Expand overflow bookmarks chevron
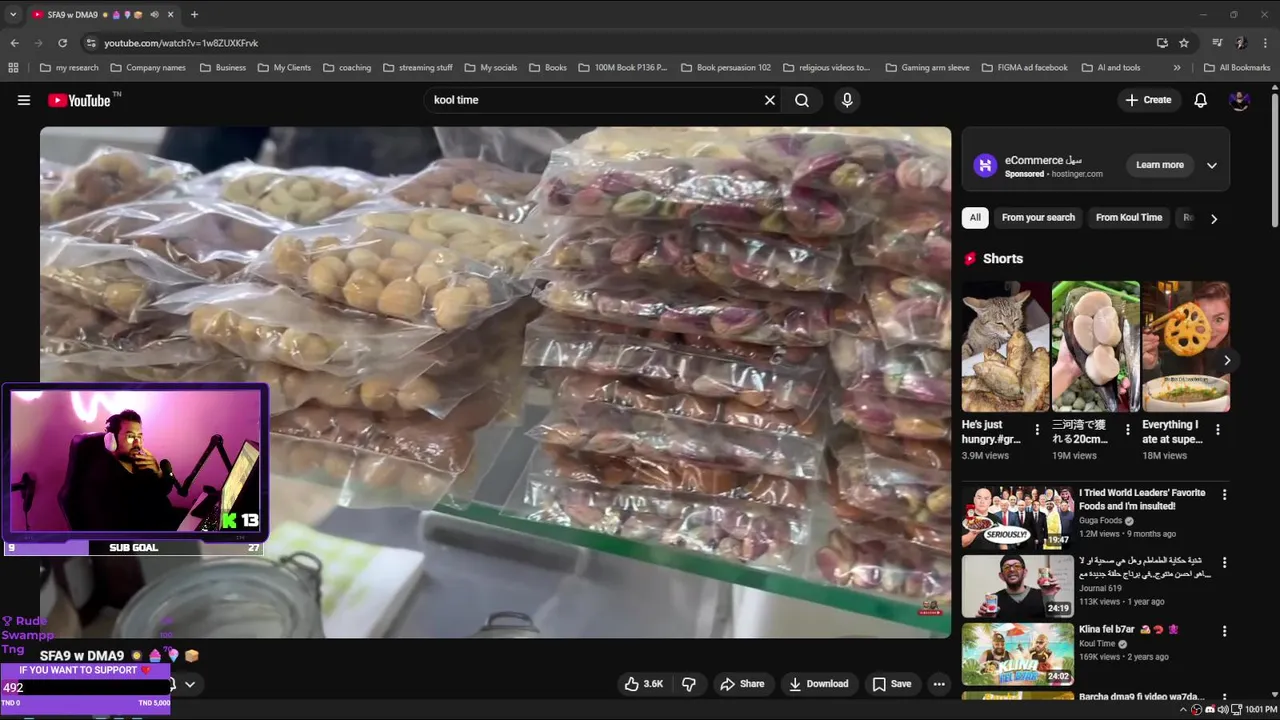Viewport: 1280px width, 720px height. click(x=1177, y=68)
